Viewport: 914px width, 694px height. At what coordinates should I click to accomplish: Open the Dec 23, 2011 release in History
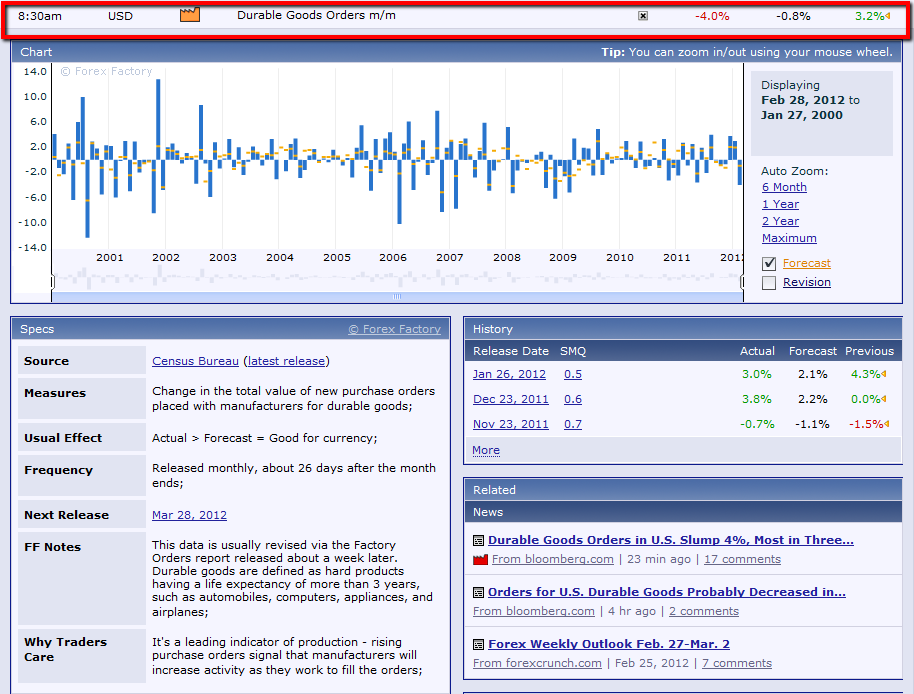[x=511, y=399]
